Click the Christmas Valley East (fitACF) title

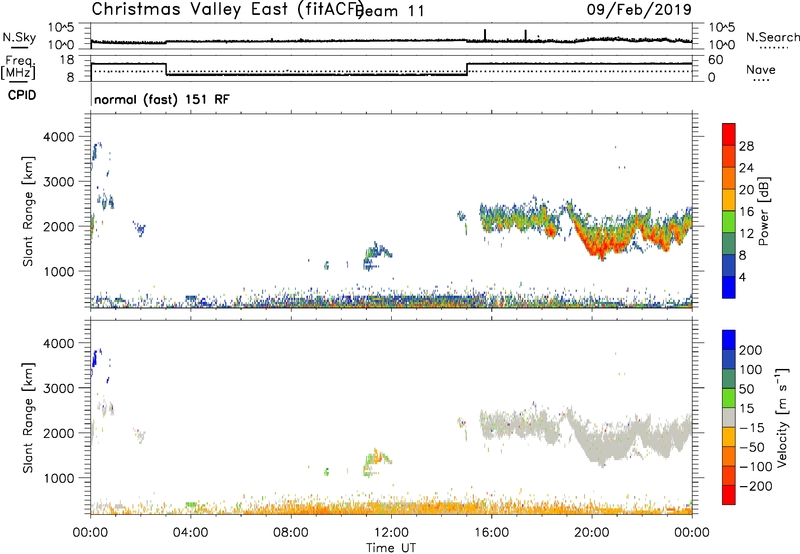[228, 9]
